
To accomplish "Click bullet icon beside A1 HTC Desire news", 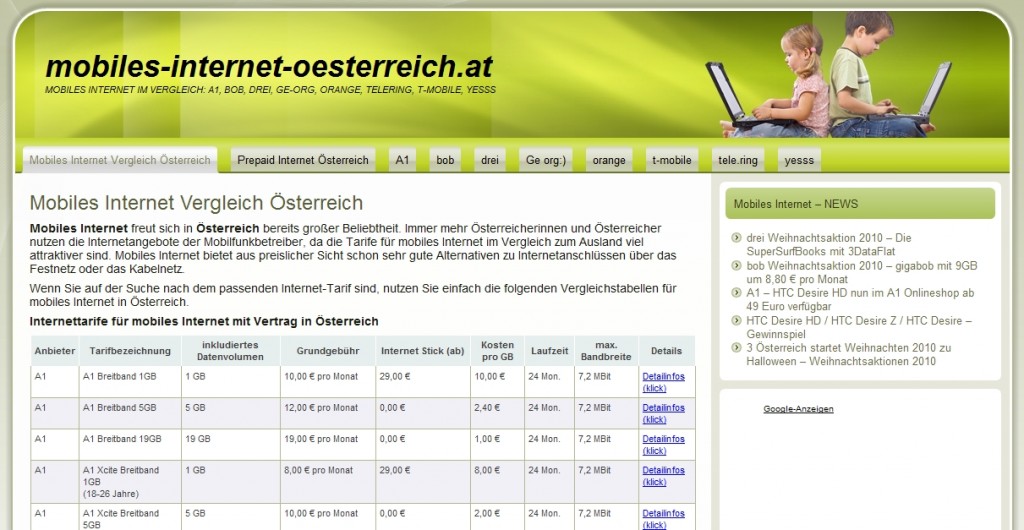I will (x=737, y=292).
